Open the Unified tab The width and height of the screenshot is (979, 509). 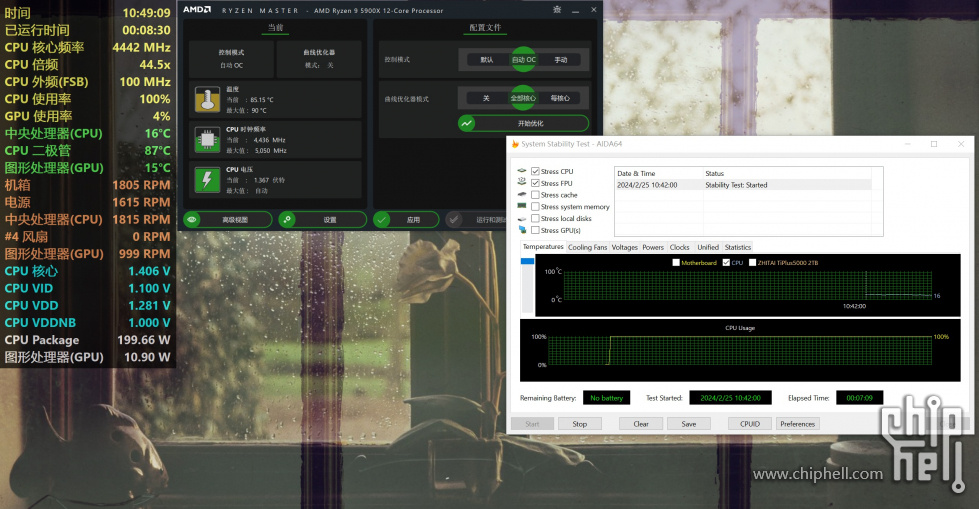[x=708, y=247]
